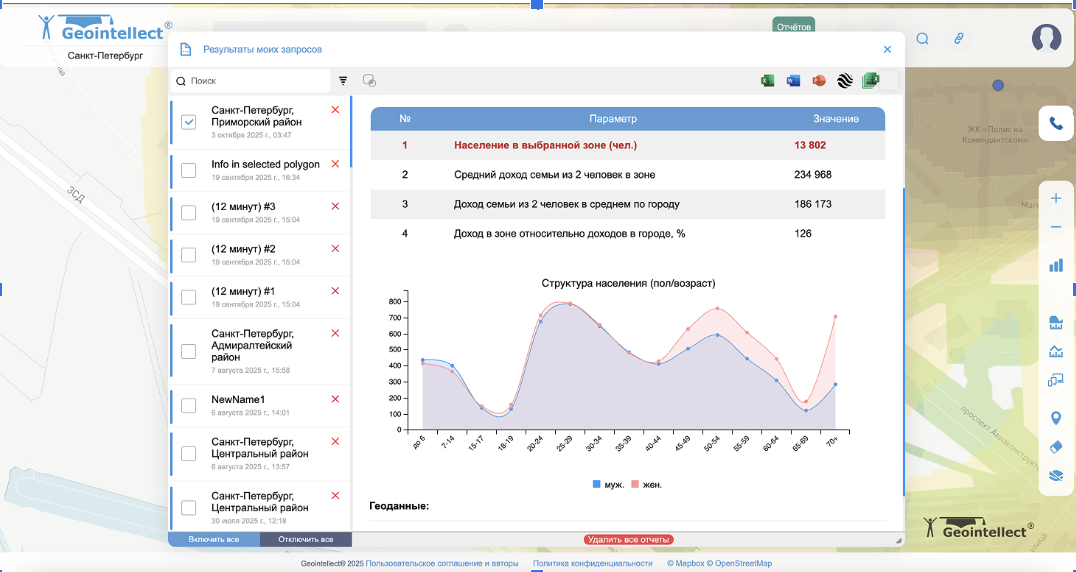This screenshot has width=1076, height=572.
Task: Open the user profile avatar
Action: pyautogui.click(x=1046, y=38)
